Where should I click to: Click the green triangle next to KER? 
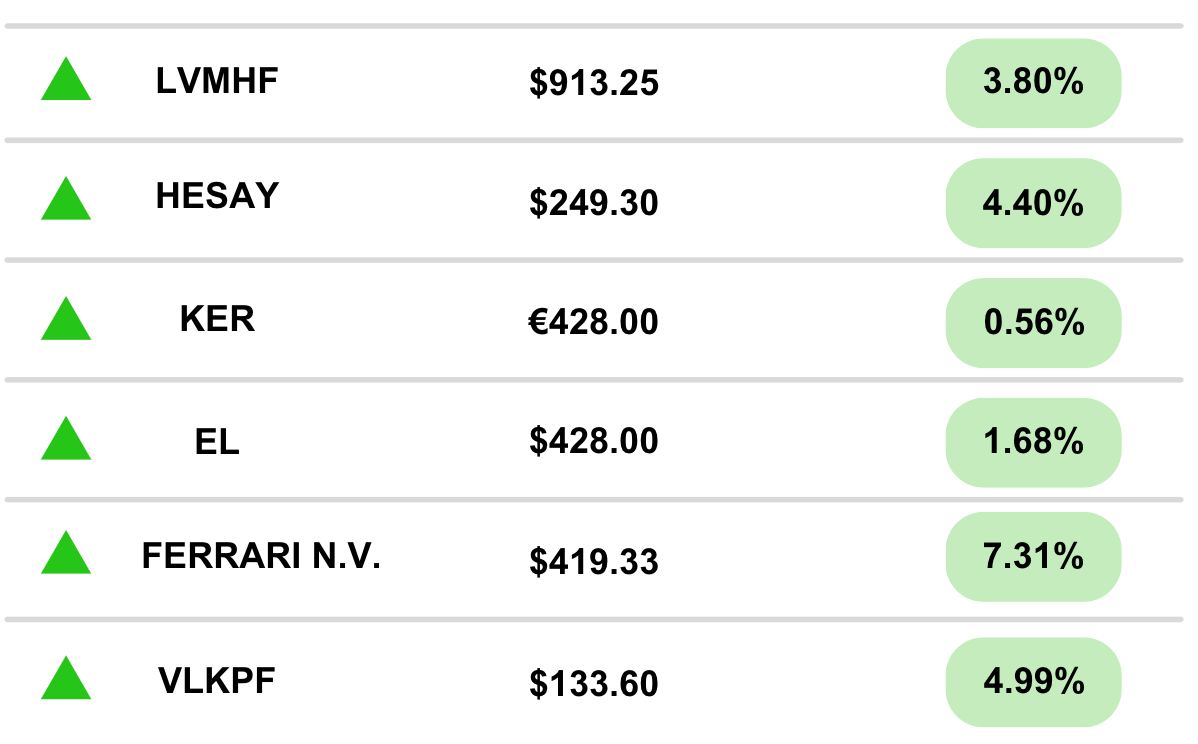pyautogui.click(x=66, y=321)
